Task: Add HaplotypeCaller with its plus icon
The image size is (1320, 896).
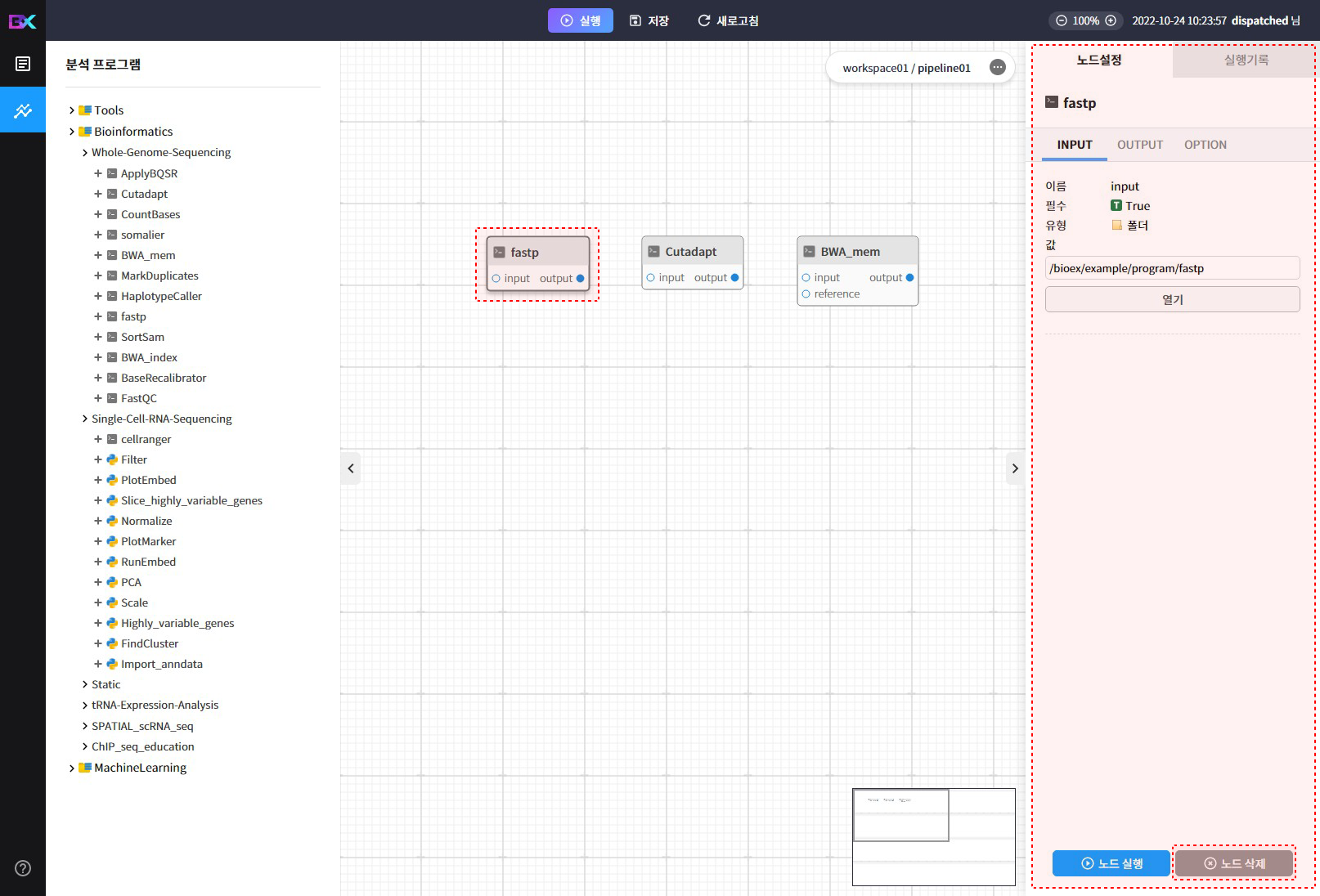Action: click(x=98, y=296)
